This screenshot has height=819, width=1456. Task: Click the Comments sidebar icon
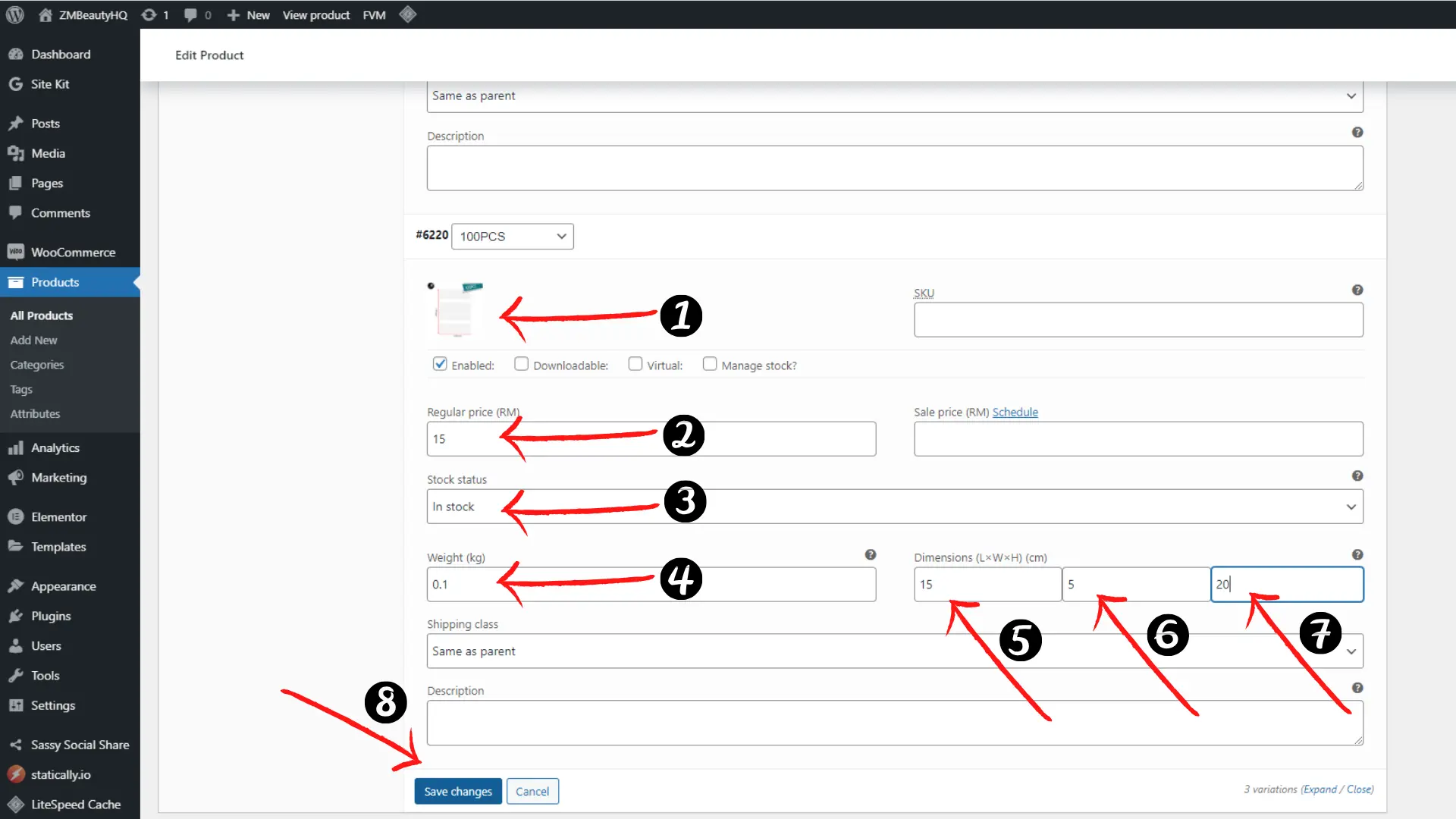[16, 213]
